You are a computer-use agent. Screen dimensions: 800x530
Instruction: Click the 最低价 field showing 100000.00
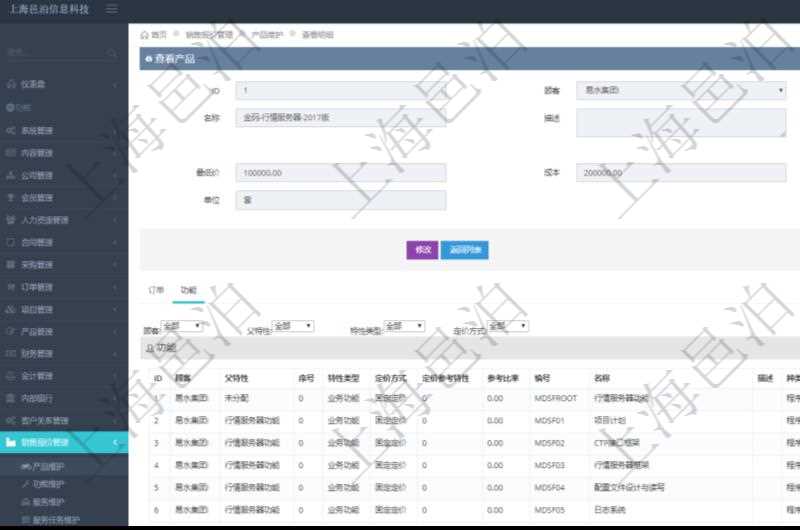pyautogui.click(x=341, y=173)
